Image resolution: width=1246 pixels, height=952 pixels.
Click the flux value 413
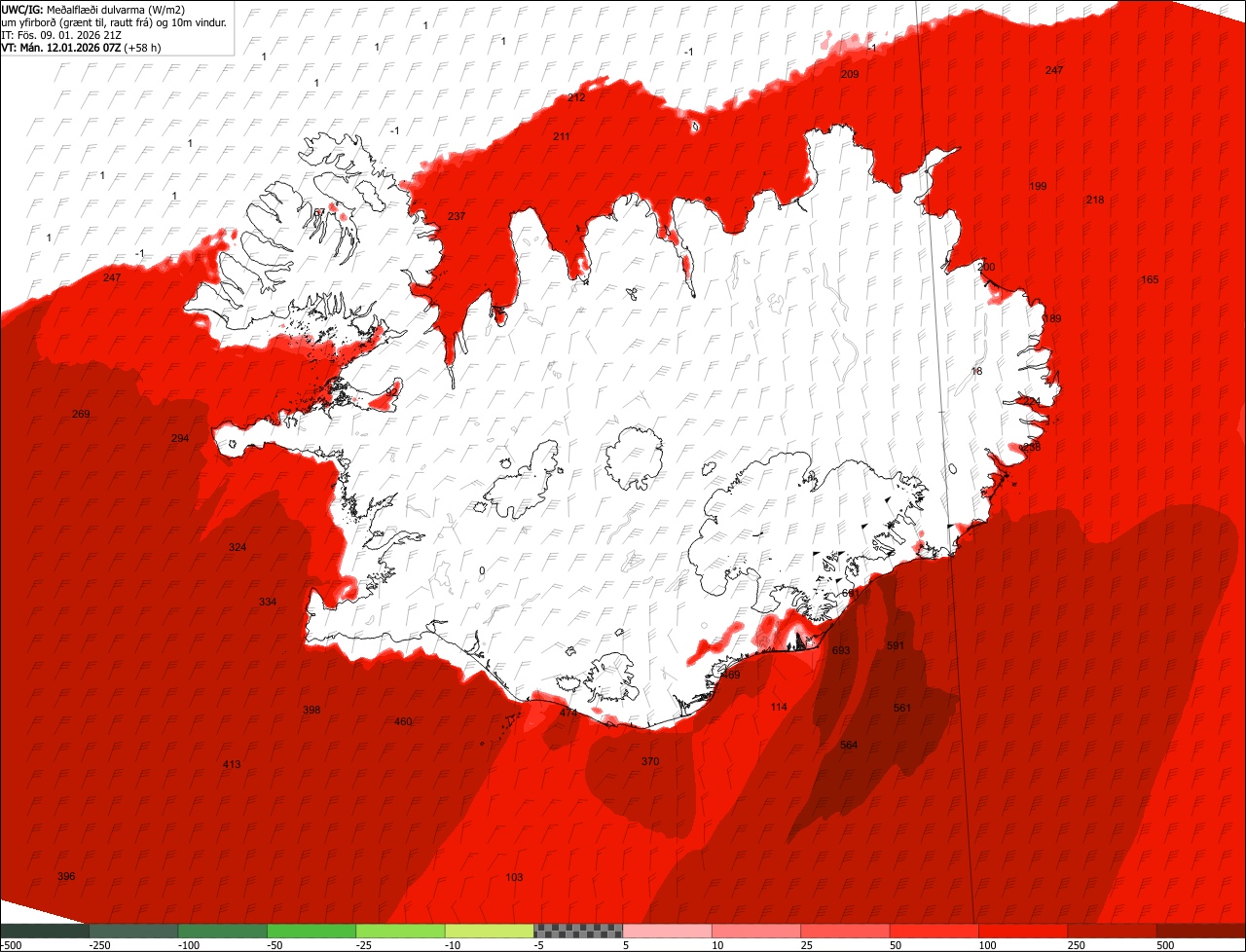[232, 764]
